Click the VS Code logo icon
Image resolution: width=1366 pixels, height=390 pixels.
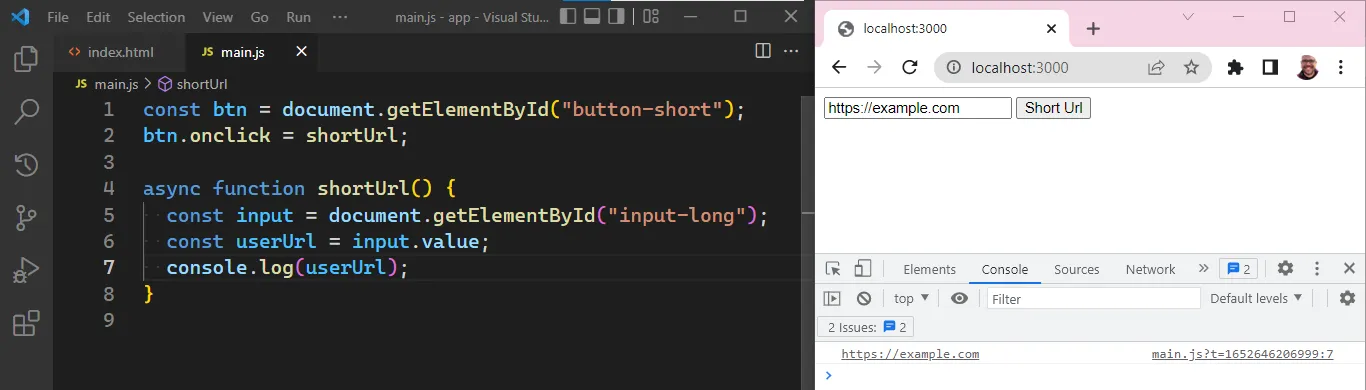tap(21, 17)
